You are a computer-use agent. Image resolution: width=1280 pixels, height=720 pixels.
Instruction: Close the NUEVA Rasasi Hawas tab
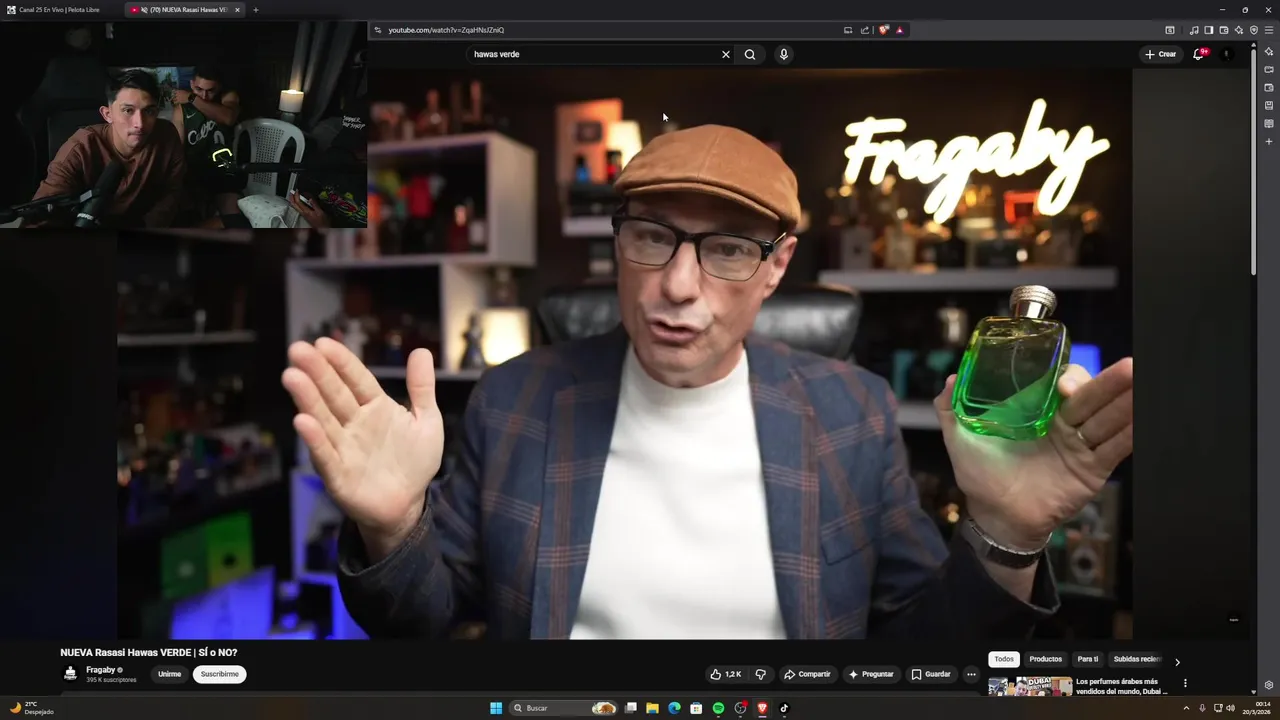coord(237,10)
